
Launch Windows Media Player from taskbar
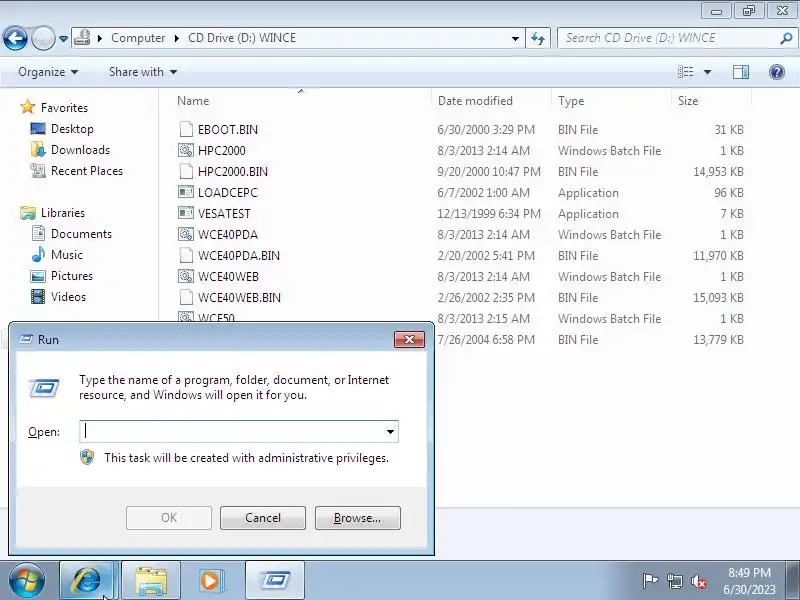[210, 581]
